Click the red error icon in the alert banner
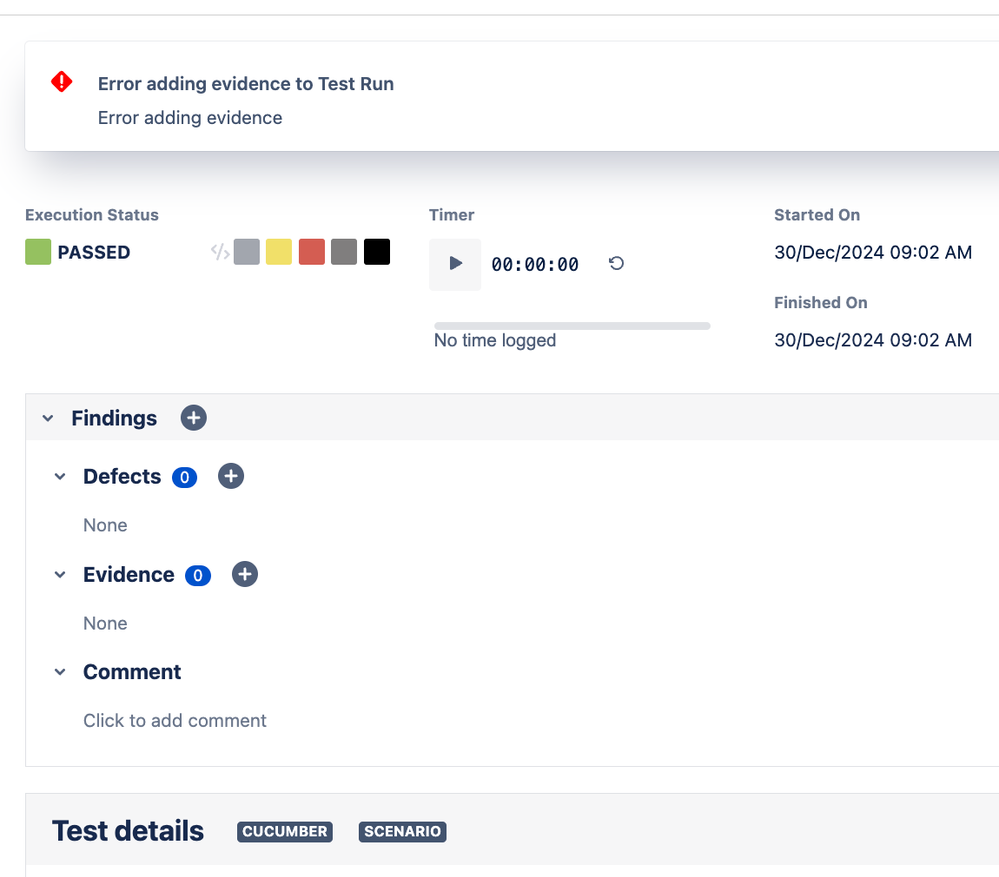The image size is (999, 877). 61,82
